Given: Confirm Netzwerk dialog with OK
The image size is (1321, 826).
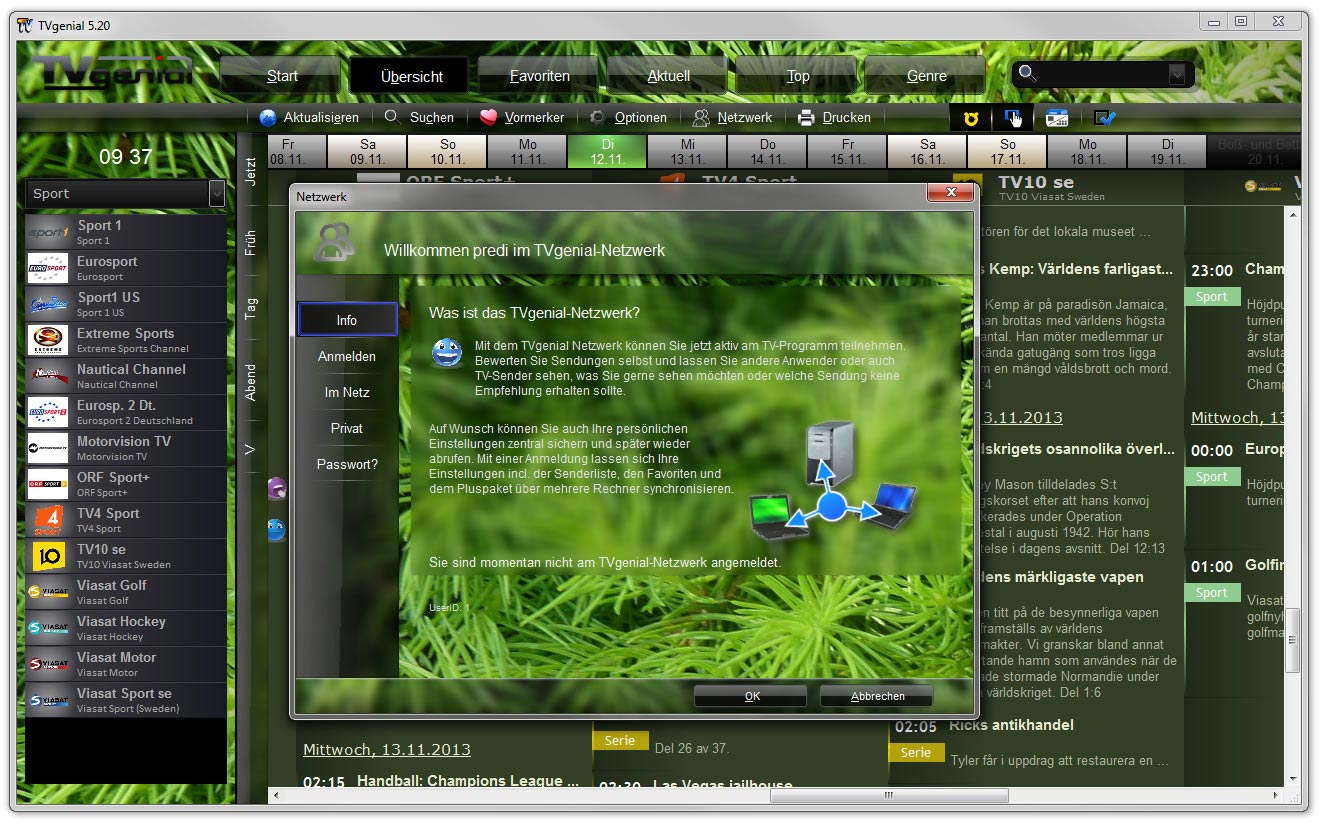Looking at the screenshot, I should point(751,696).
